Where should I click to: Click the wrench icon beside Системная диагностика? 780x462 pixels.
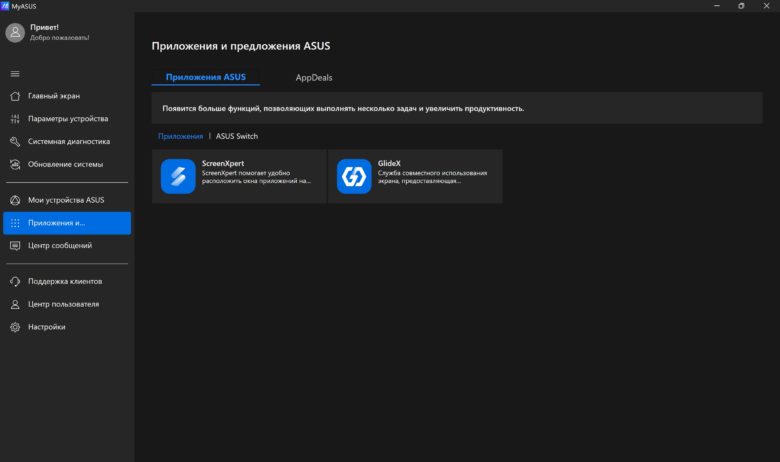point(15,142)
